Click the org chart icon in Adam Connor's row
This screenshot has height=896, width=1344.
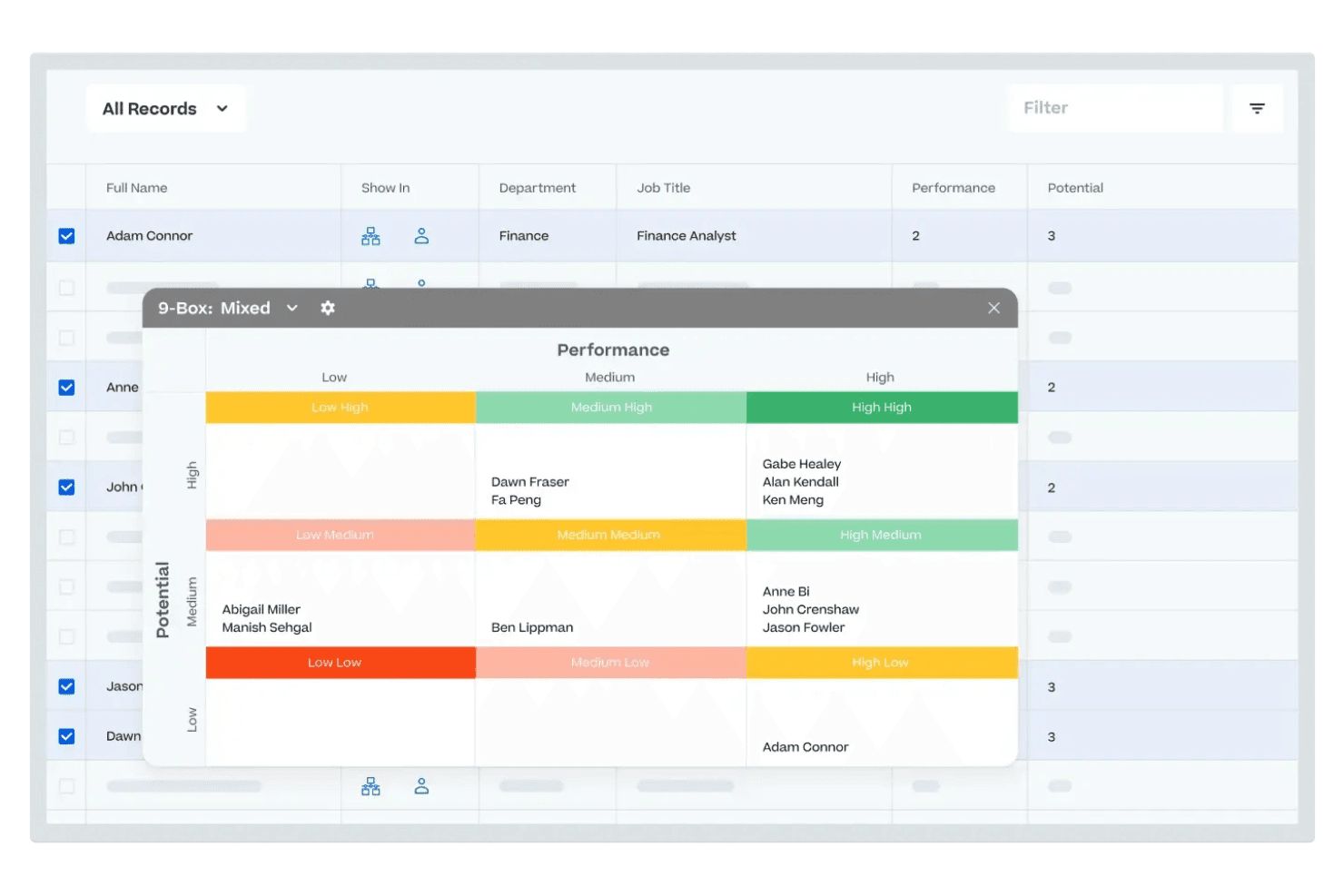[371, 236]
